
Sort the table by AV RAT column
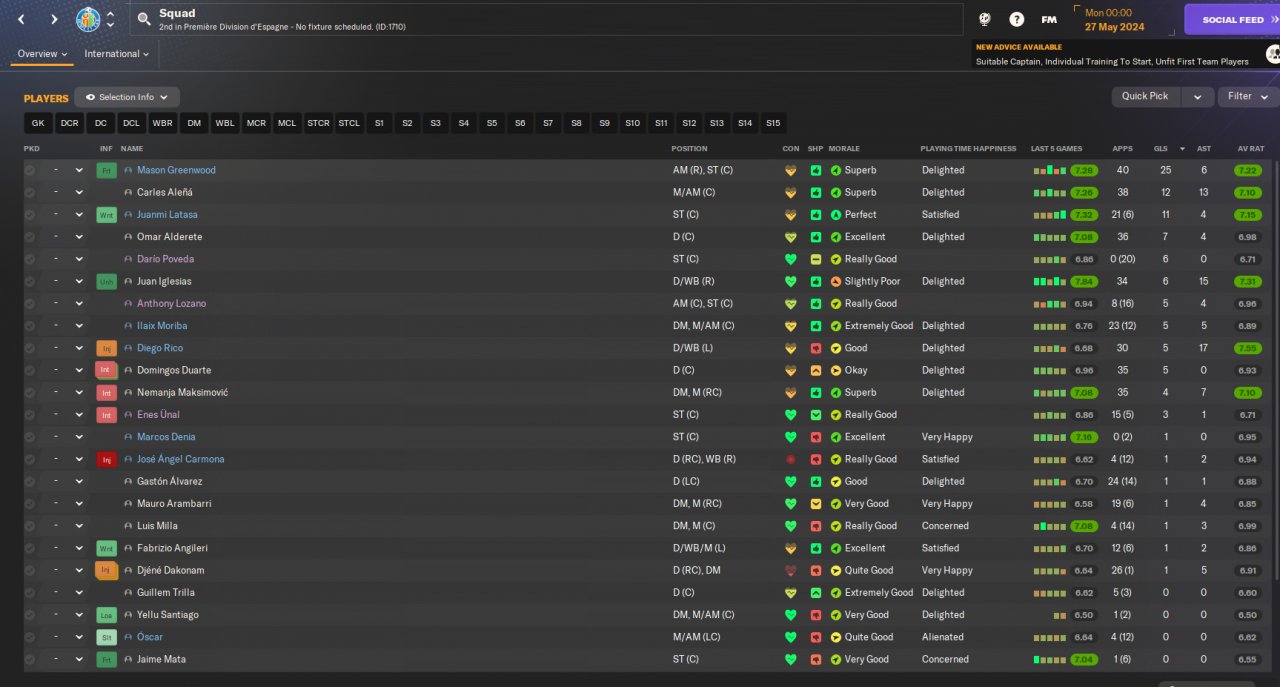pos(1251,149)
